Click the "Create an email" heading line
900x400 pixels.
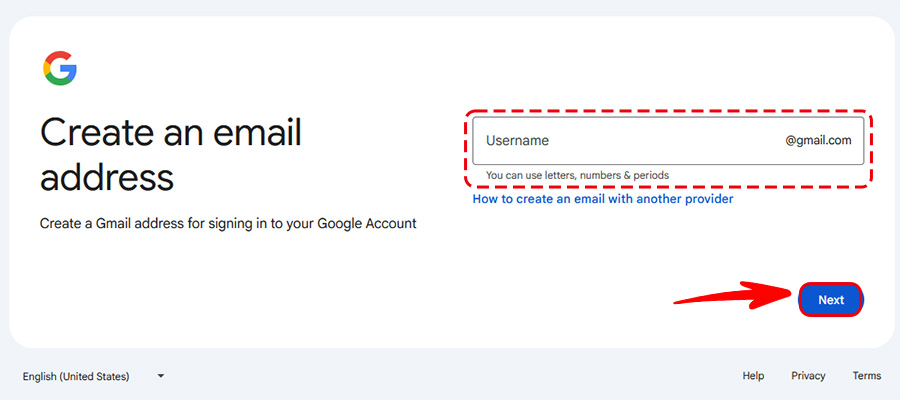170,133
